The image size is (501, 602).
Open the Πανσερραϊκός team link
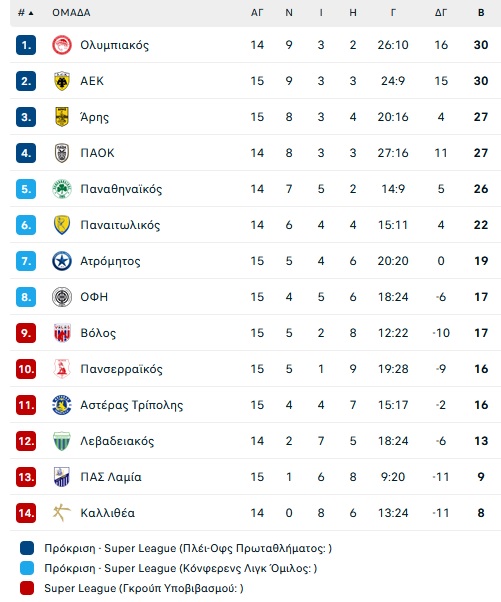tap(121, 369)
